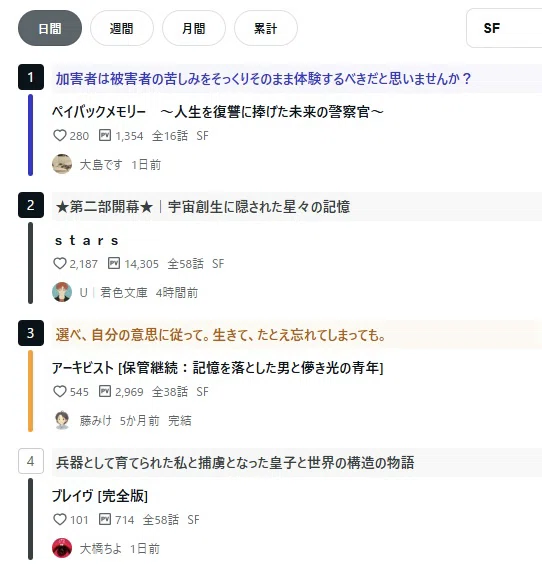Open ブレイヴ [完全版] novel link
The height and width of the screenshot is (573, 542).
[100, 496]
